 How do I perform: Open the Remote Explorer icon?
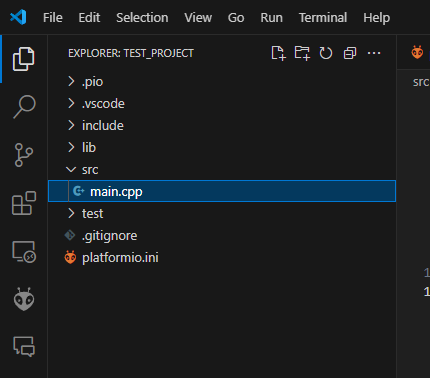24,252
